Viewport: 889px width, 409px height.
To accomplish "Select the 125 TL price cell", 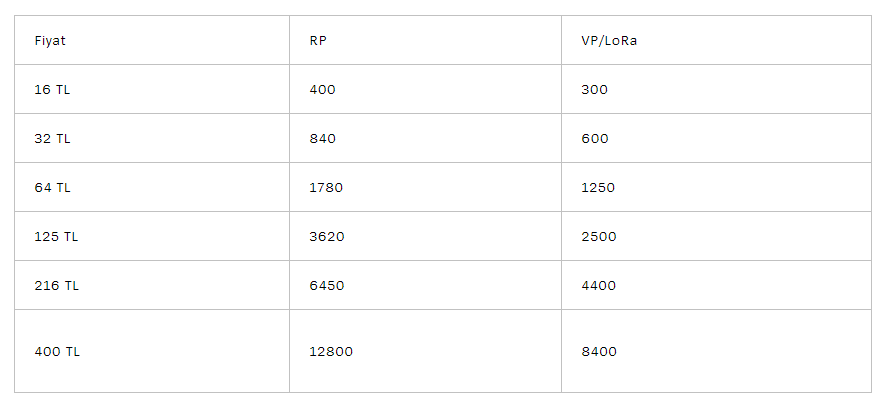I will coord(56,237).
